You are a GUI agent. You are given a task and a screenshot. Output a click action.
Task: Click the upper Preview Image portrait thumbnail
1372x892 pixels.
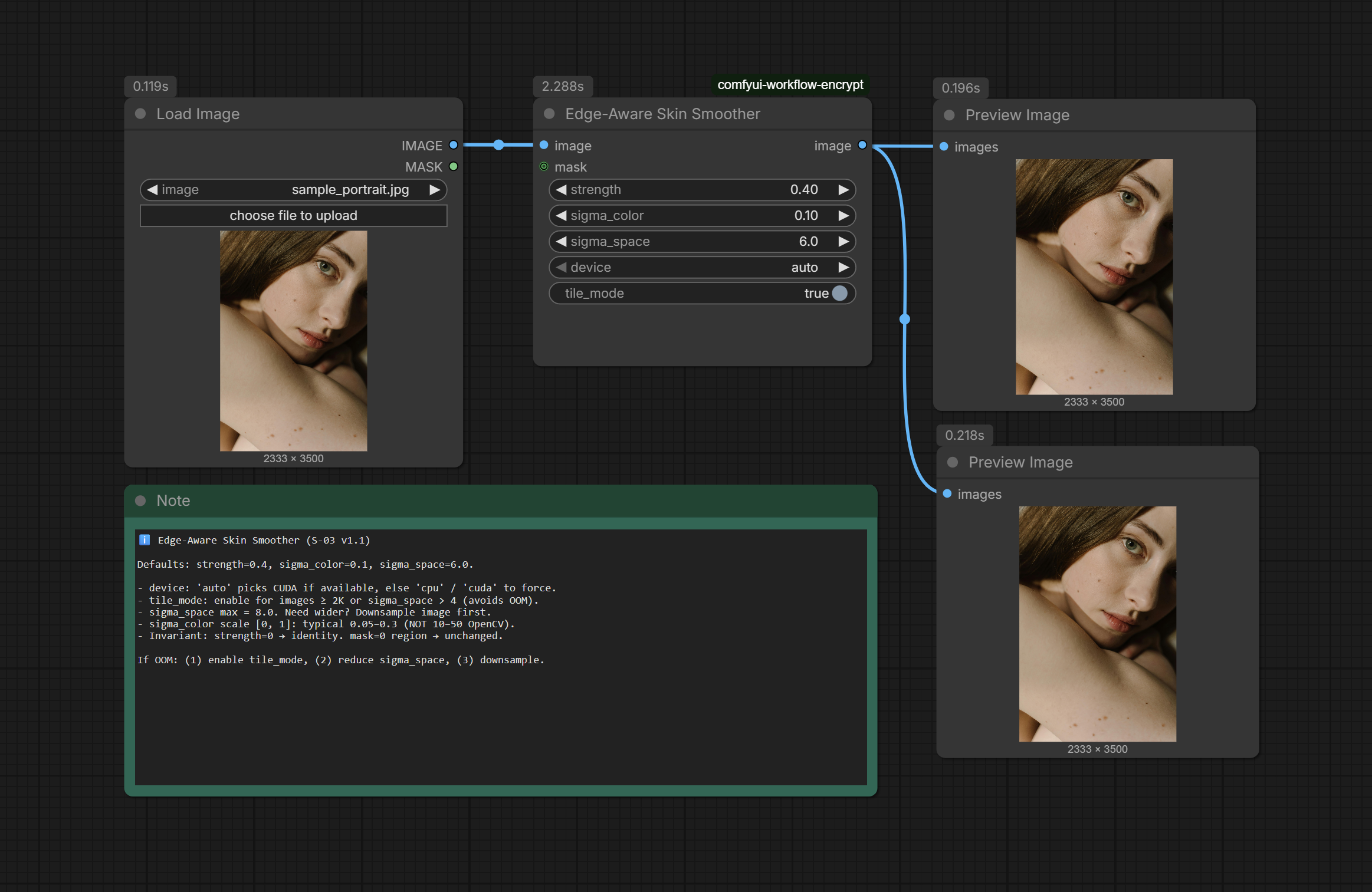(1094, 277)
